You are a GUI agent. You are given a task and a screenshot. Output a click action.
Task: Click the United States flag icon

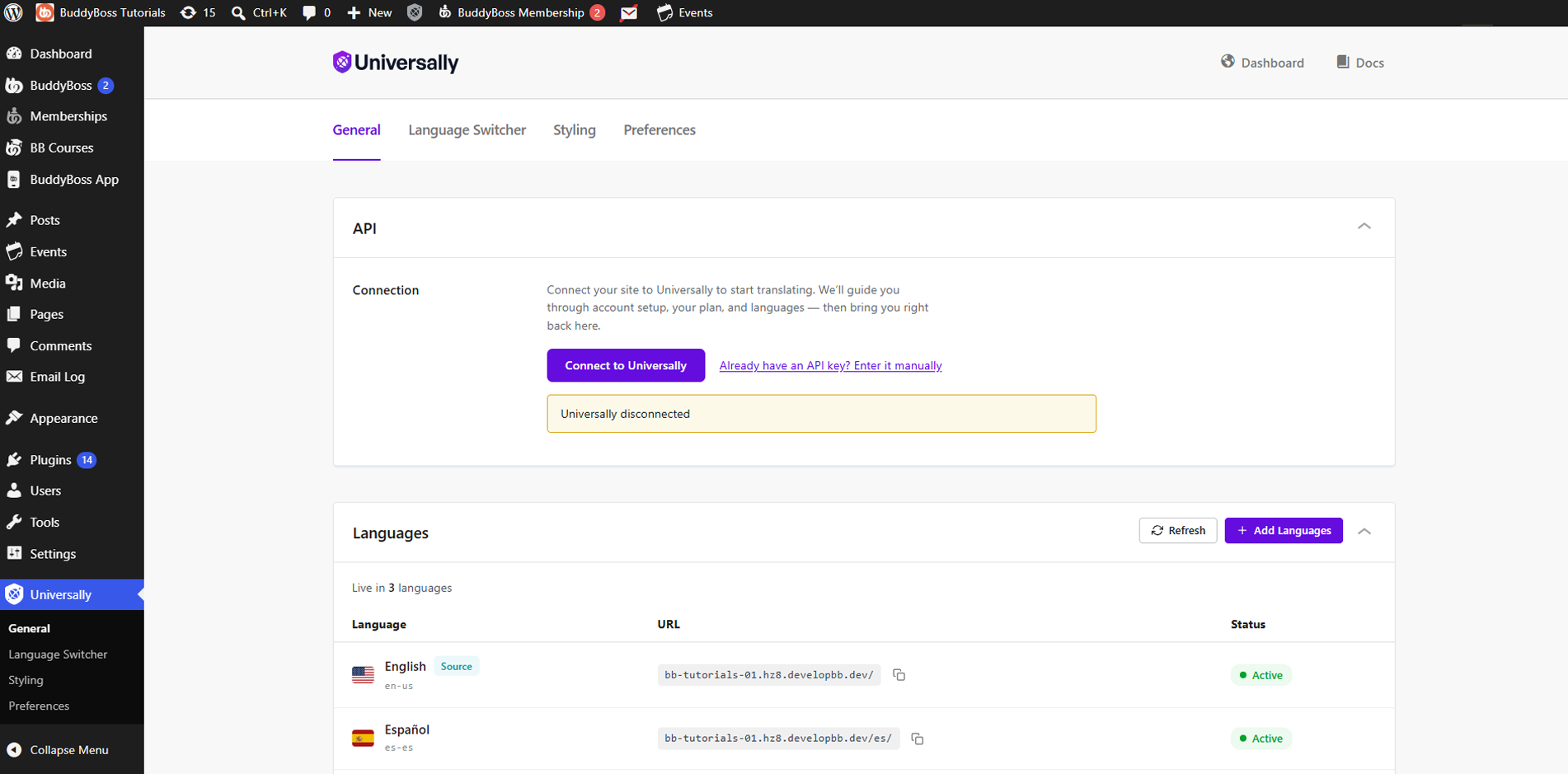(363, 675)
